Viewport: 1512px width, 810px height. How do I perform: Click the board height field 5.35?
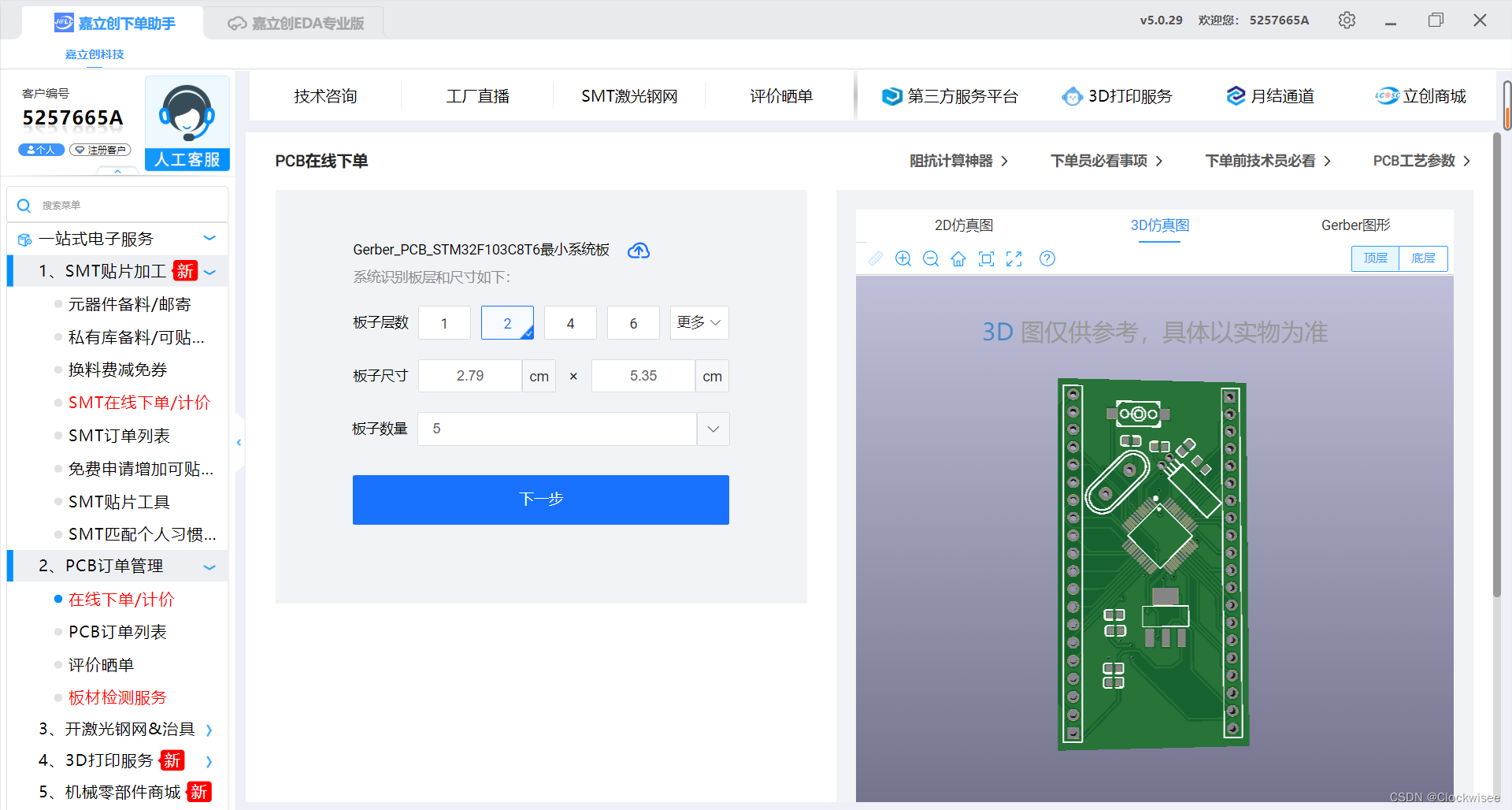(643, 376)
